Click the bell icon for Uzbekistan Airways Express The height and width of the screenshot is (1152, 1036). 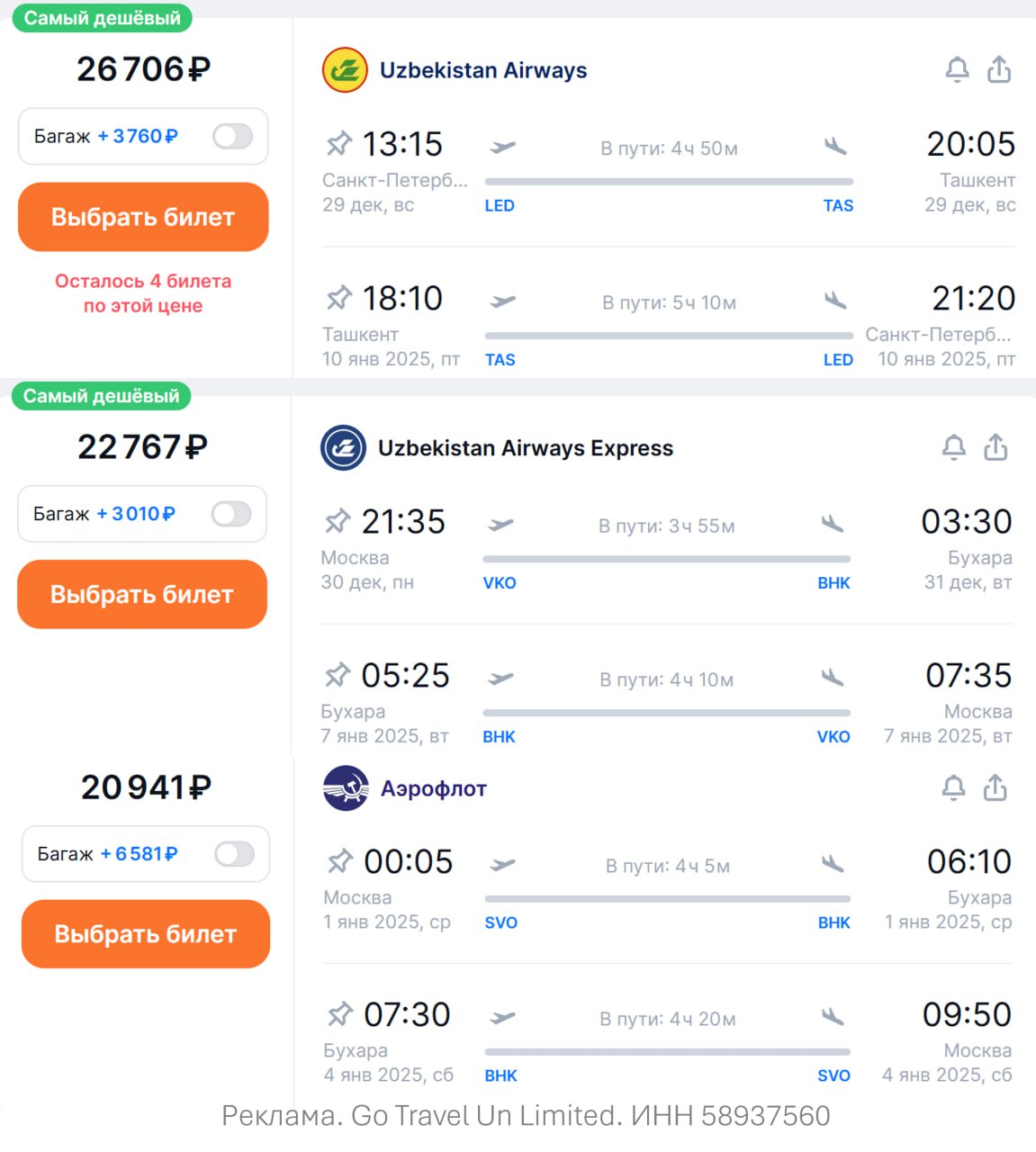coord(954,447)
